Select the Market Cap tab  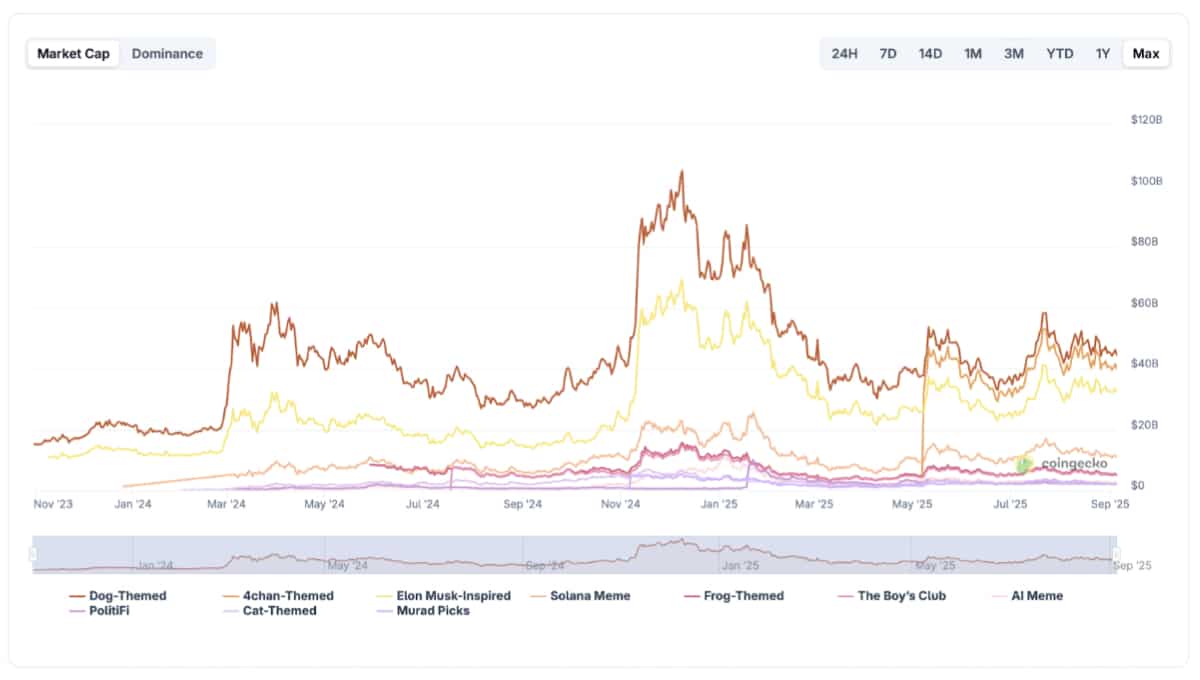73,54
